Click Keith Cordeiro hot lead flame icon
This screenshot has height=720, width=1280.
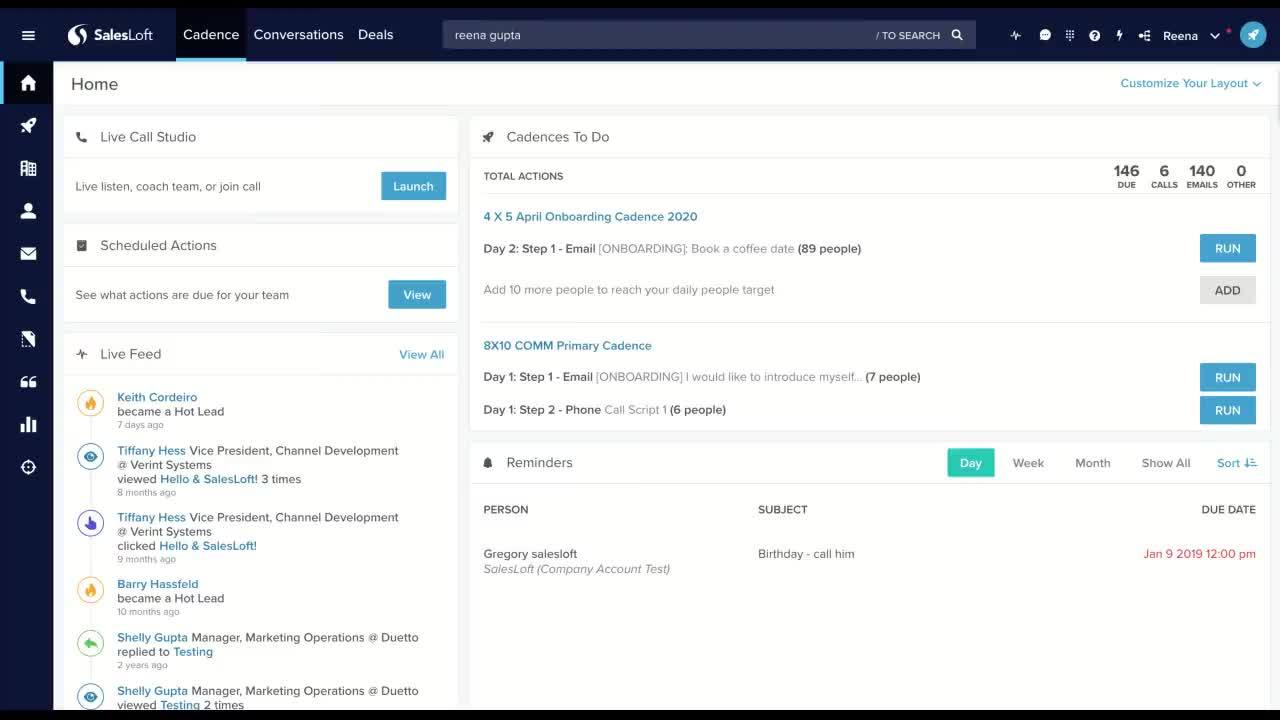click(91, 403)
